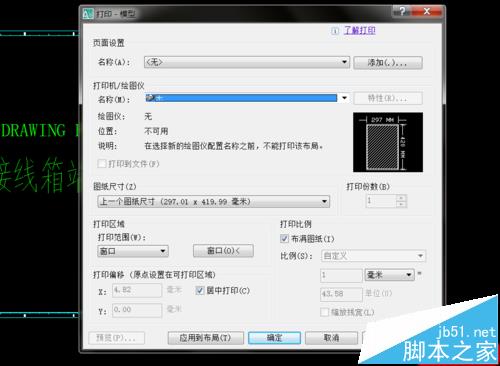
Task: Click the 确定 button
Action: click(274, 338)
